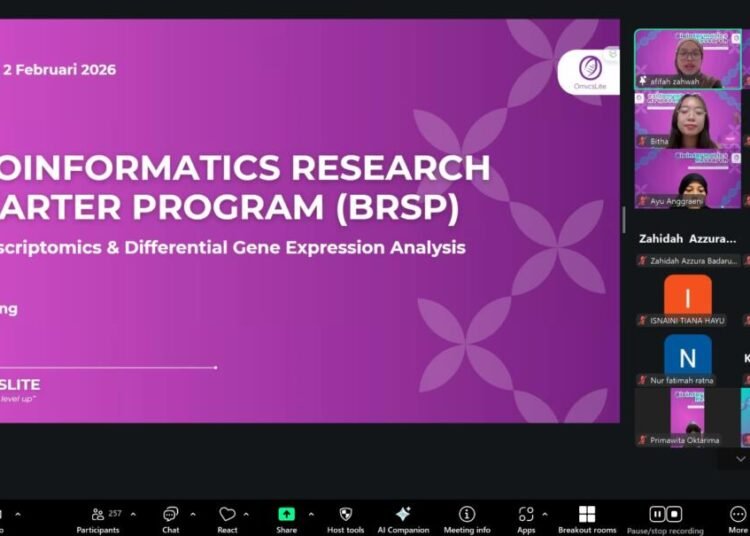
Task: Expand the arrow next to Chat
Action: pos(195,514)
